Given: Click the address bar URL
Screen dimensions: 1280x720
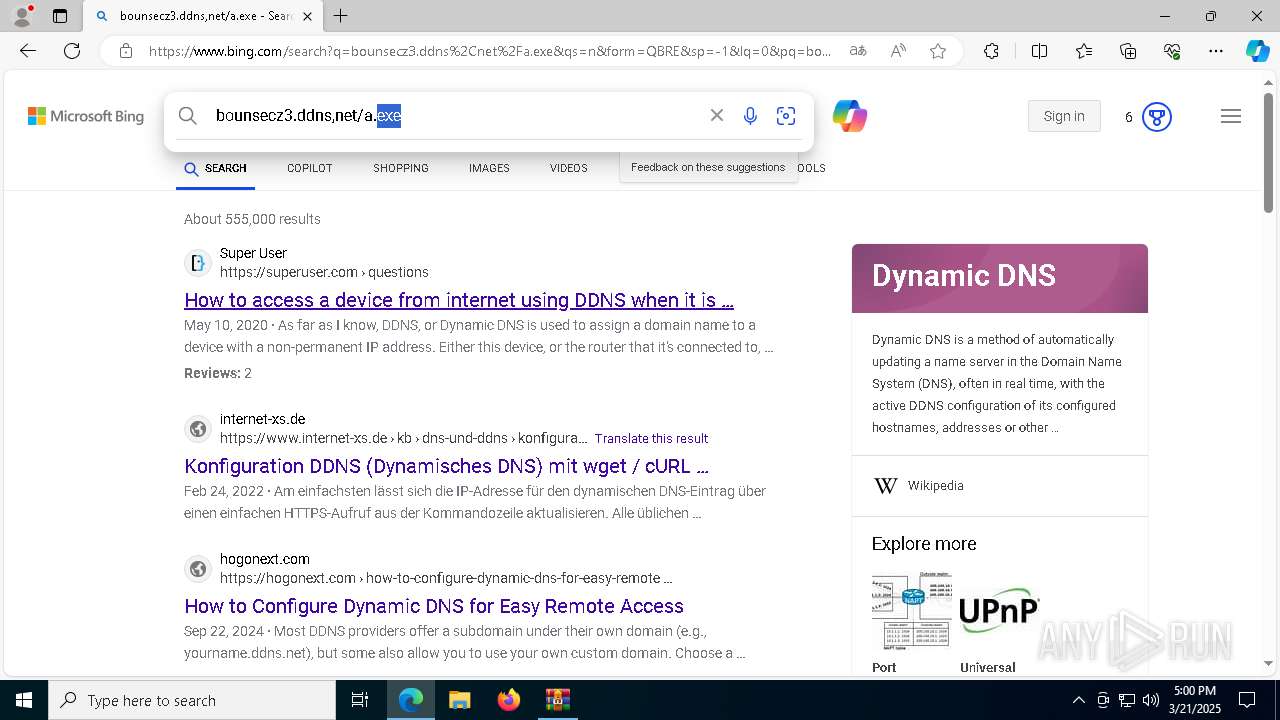Looking at the screenshot, I should click(x=490, y=51).
